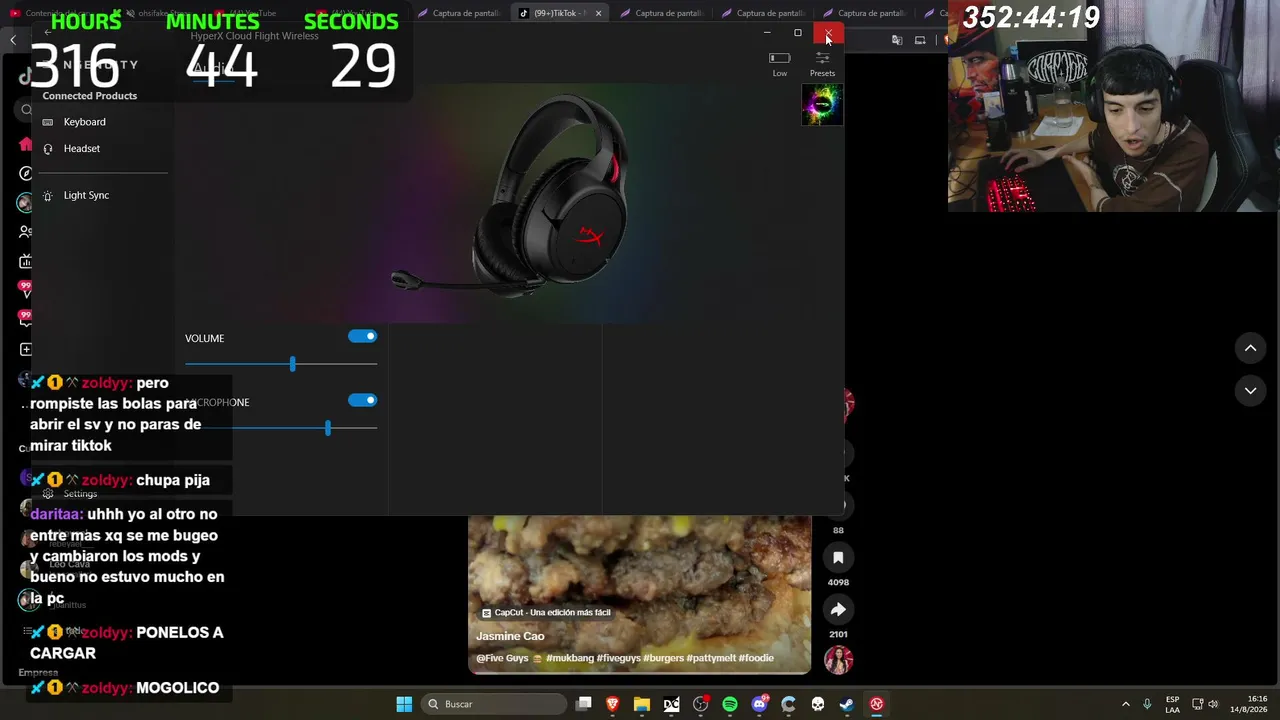This screenshot has width=1280, height=720.
Task: Click the Audio tab in NGENUITY
Action: pos(213,68)
